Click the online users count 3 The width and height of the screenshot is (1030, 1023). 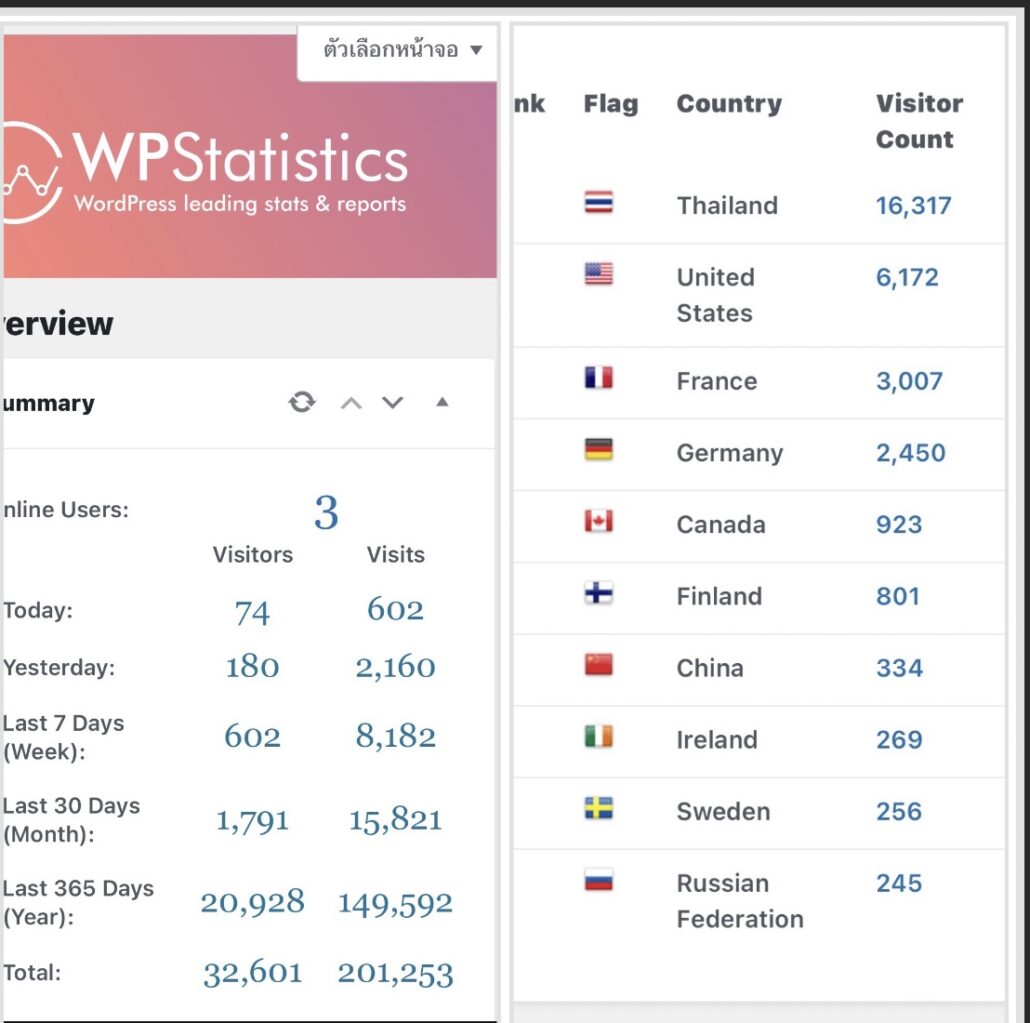(326, 513)
